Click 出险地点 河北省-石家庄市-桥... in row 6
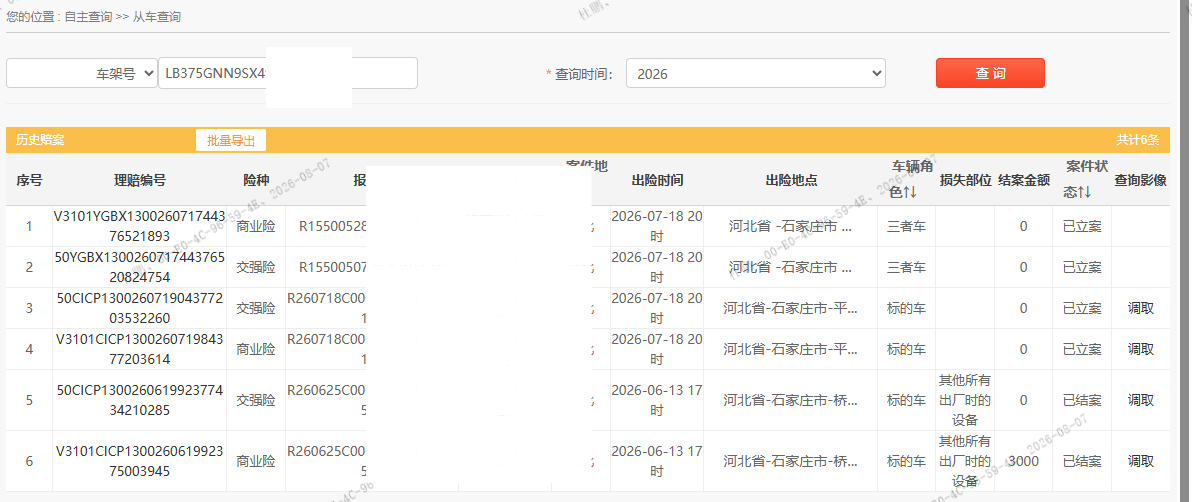This screenshot has width=1192, height=502. 791,461
